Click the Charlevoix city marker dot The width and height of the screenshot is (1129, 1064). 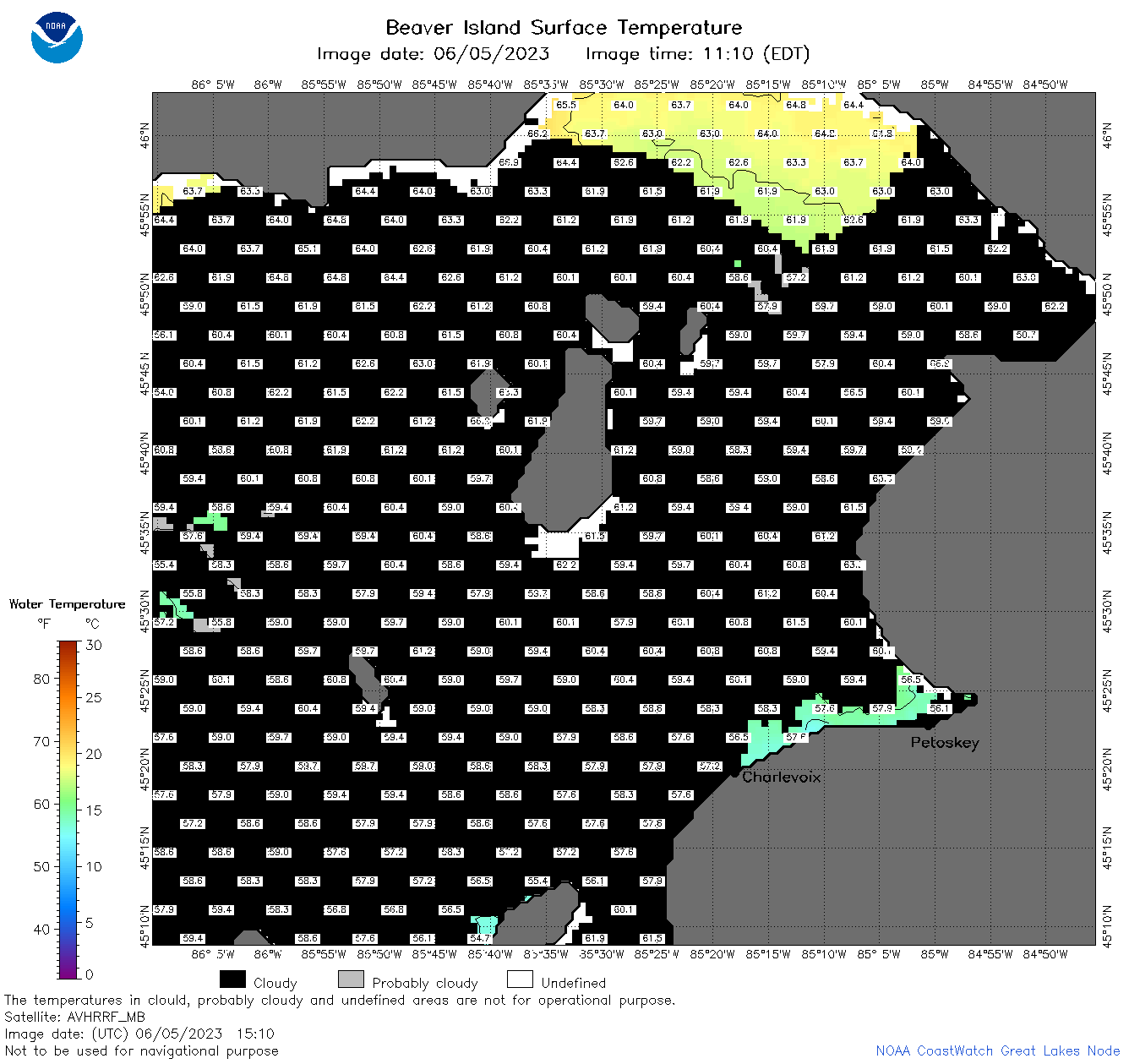tap(735, 772)
